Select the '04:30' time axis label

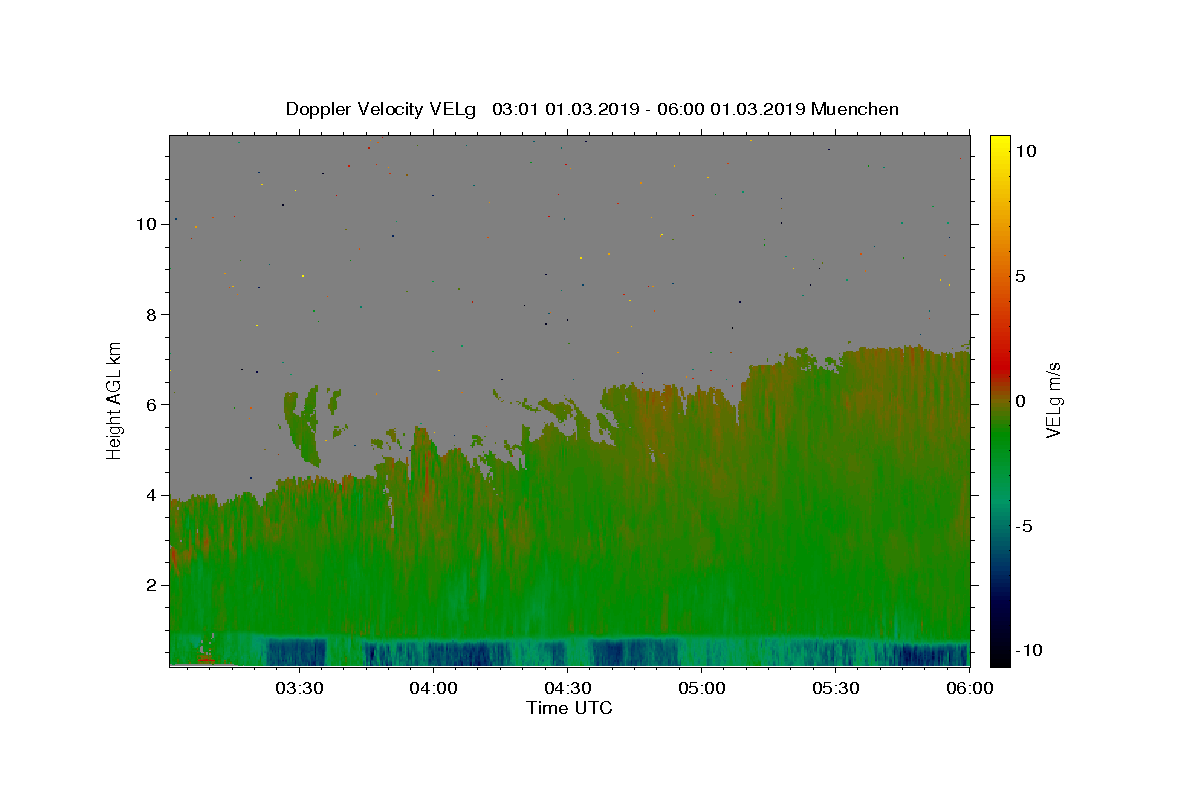click(x=567, y=688)
